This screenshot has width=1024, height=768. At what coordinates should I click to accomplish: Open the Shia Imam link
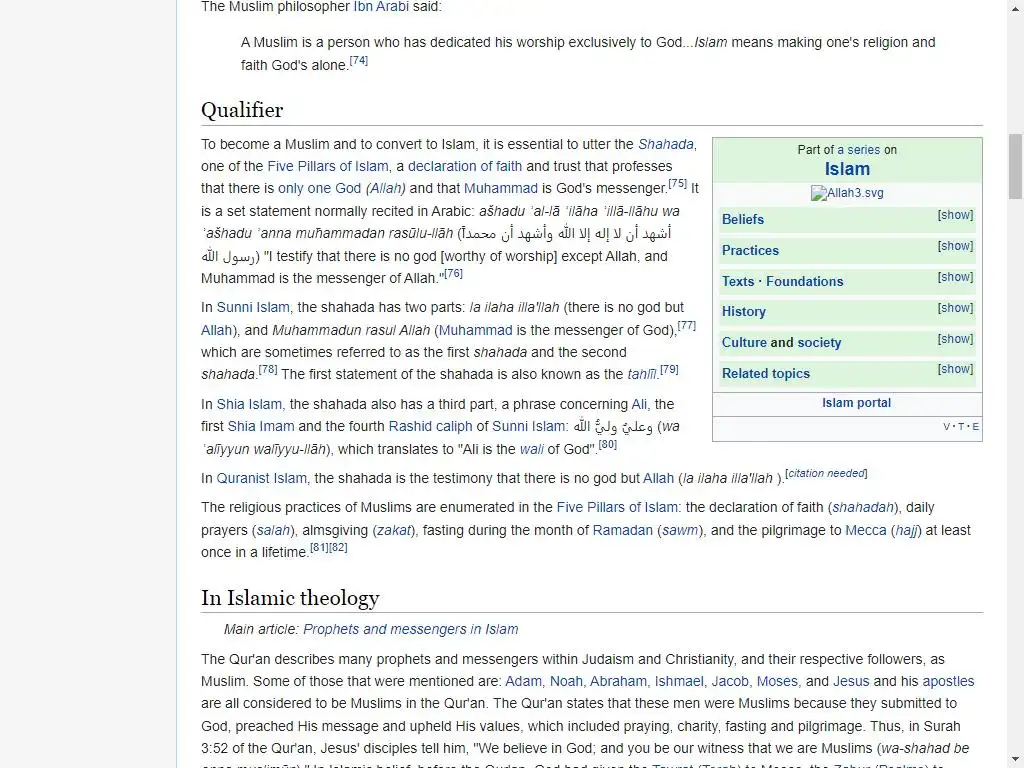(x=261, y=427)
